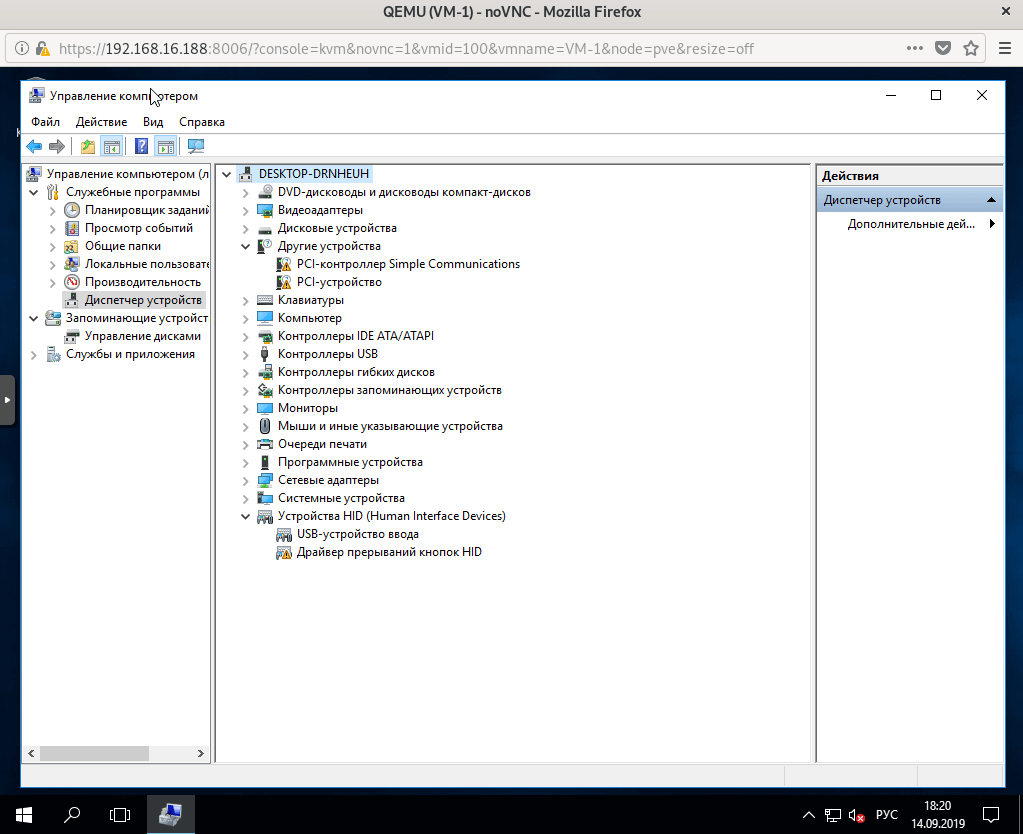Toggle the console tree pane toolbar button

(x=112, y=147)
